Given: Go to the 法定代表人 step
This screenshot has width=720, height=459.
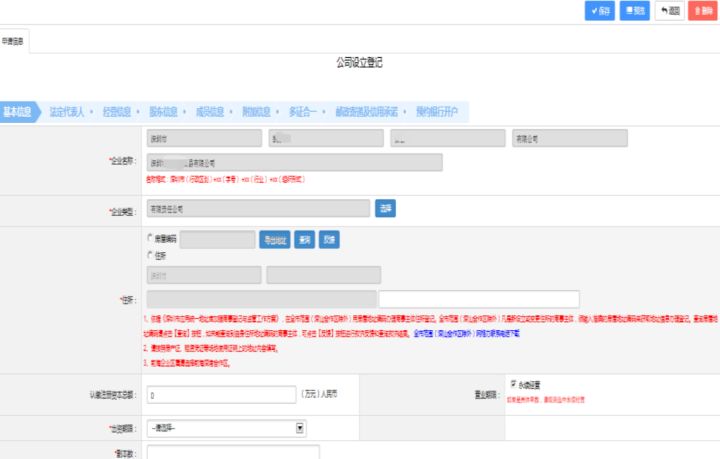Looking at the screenshot, I should click(x=67, y=112).
